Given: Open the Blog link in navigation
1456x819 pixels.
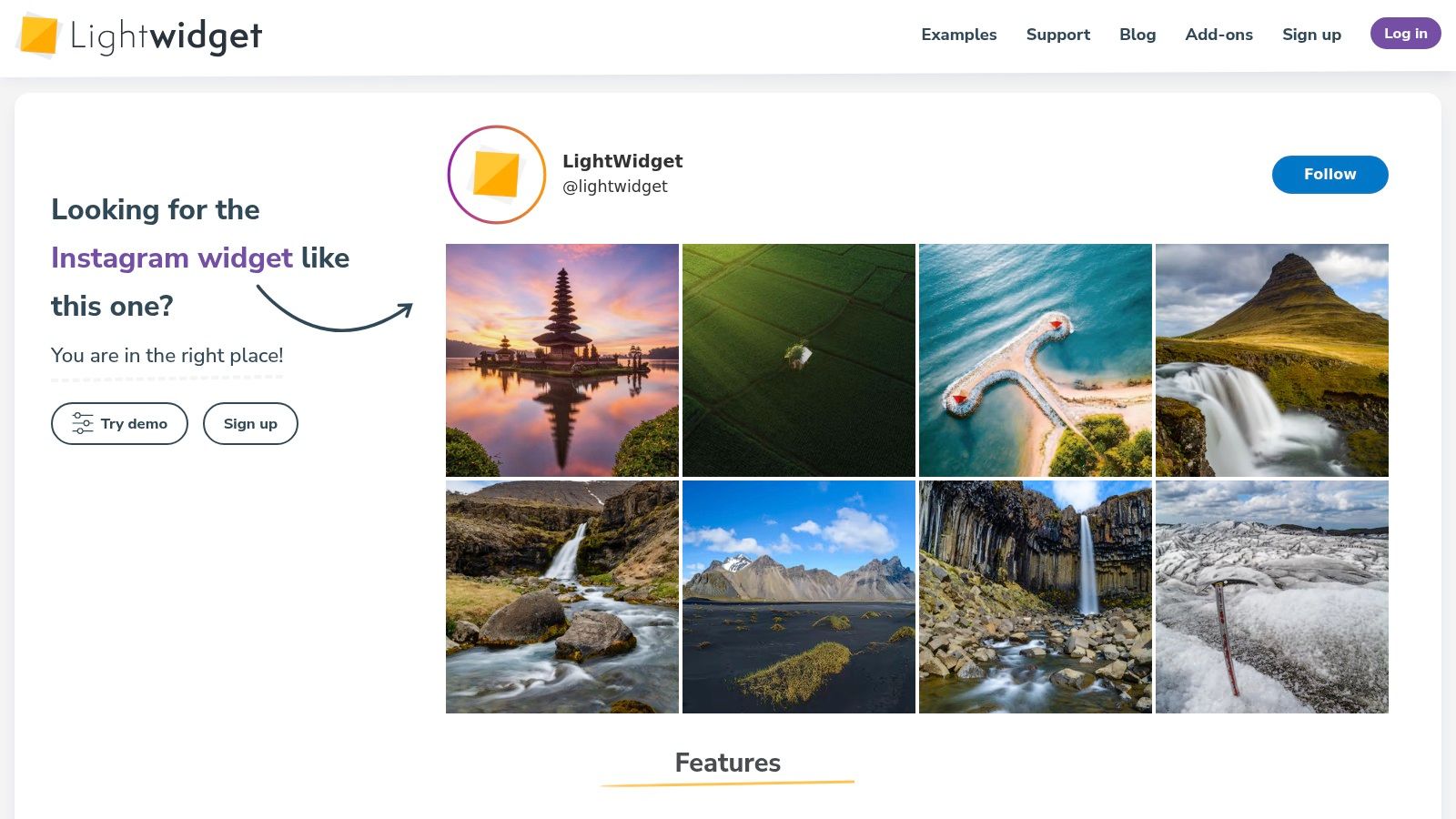Looking at the screenshot, I should click(x=1137, y=35).
